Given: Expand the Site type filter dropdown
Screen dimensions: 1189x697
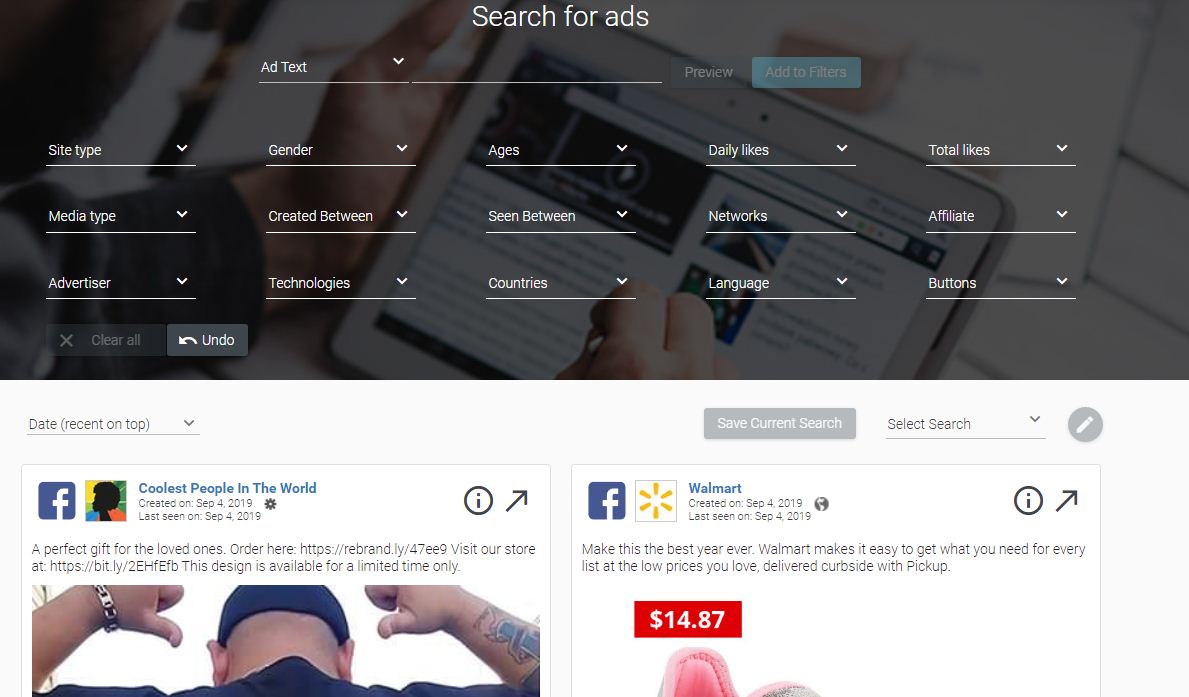Looking at the screenshot, I should point(121,150).
